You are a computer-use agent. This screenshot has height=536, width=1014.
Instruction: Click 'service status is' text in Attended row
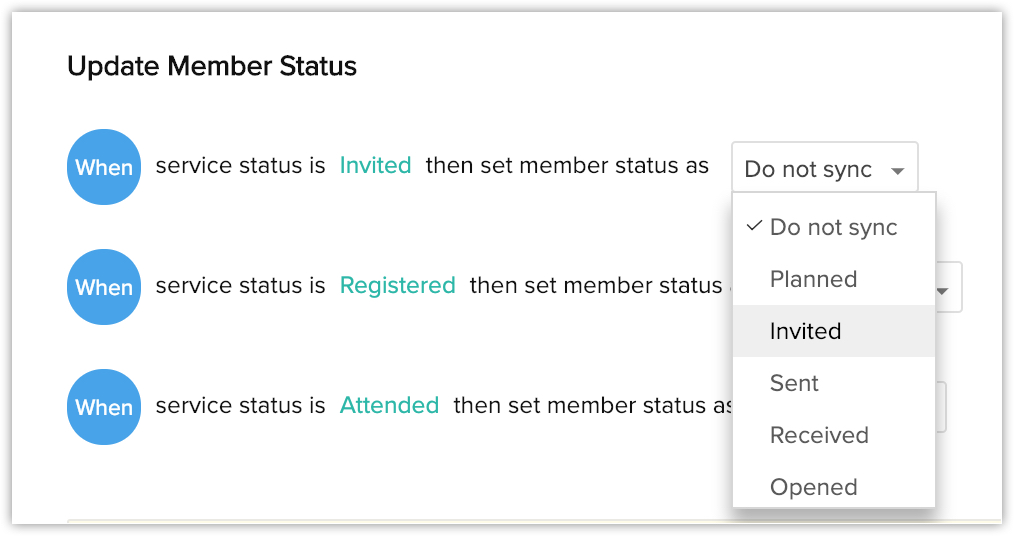pyautogui.click(x=240, y=406)
